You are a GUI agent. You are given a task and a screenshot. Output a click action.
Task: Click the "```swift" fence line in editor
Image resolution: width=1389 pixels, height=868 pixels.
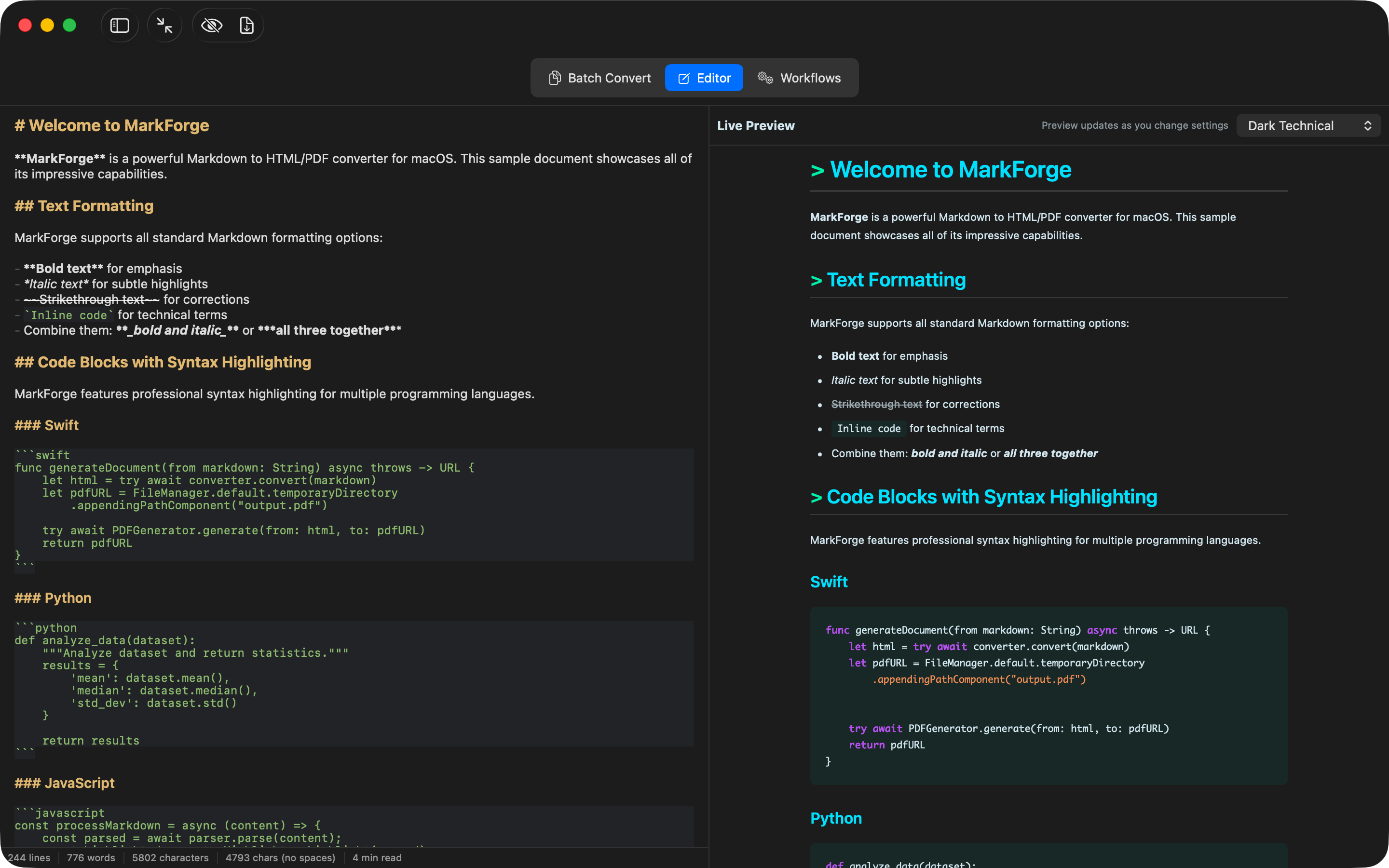pyautogui.click(x=42, y=455)
